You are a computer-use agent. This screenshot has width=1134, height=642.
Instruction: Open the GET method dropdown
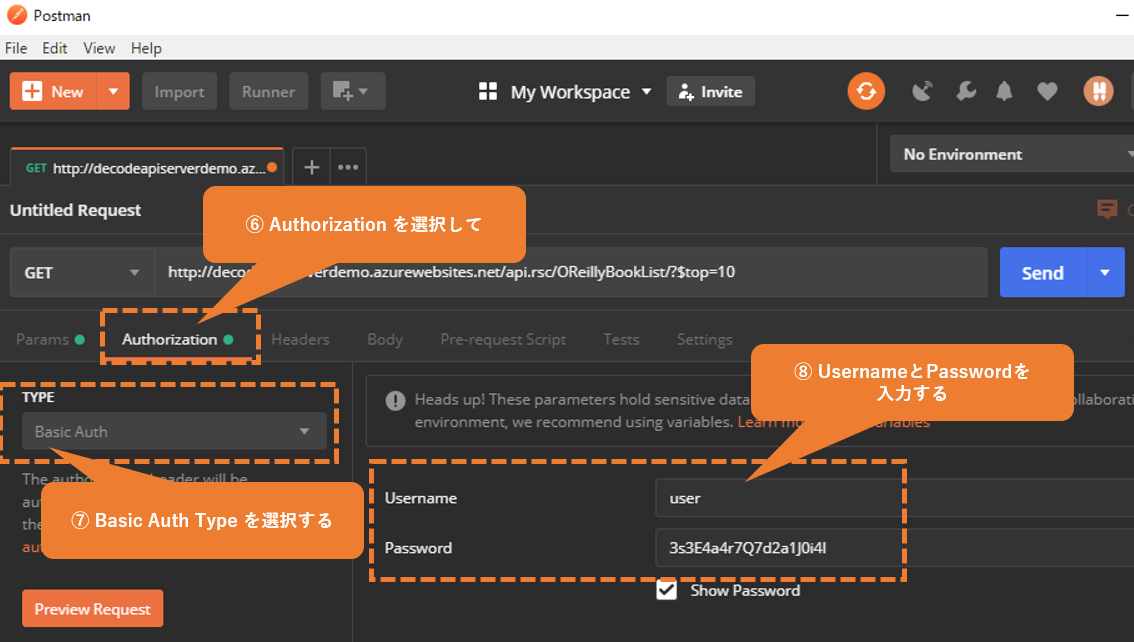[x=82, y=273]
